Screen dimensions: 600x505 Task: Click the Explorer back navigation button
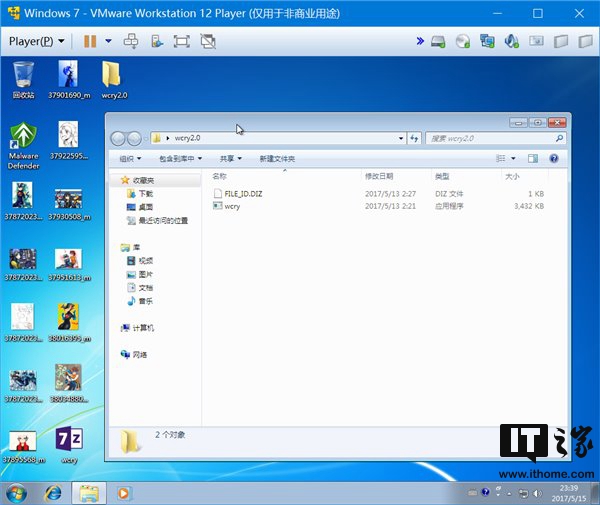click(x=119, y=138)
